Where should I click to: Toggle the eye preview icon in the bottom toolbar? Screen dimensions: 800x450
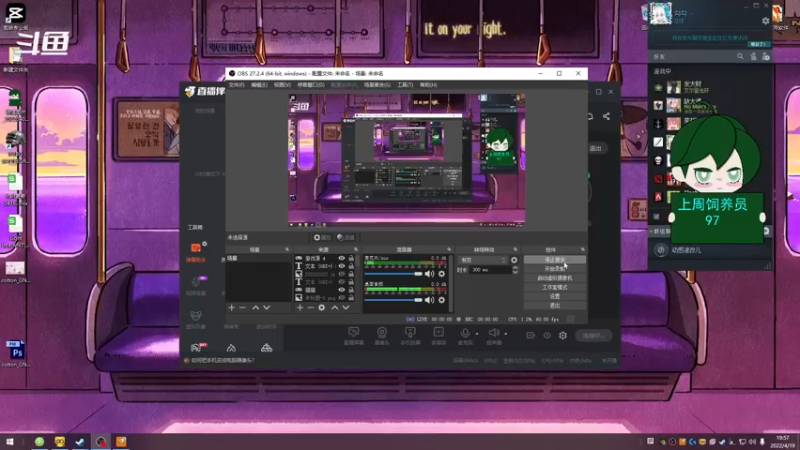tap(547, 335)
